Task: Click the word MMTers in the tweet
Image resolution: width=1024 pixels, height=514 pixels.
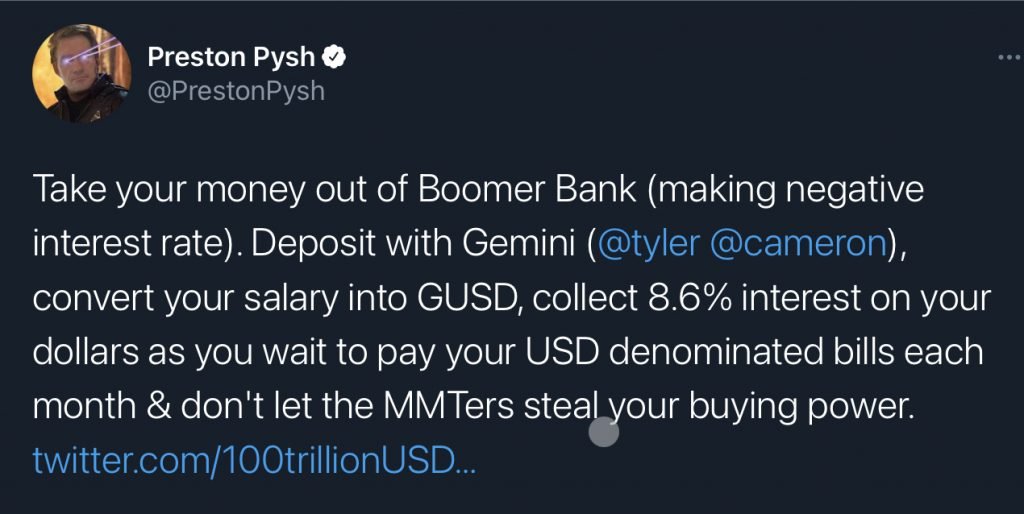Action: pos(449,406)
